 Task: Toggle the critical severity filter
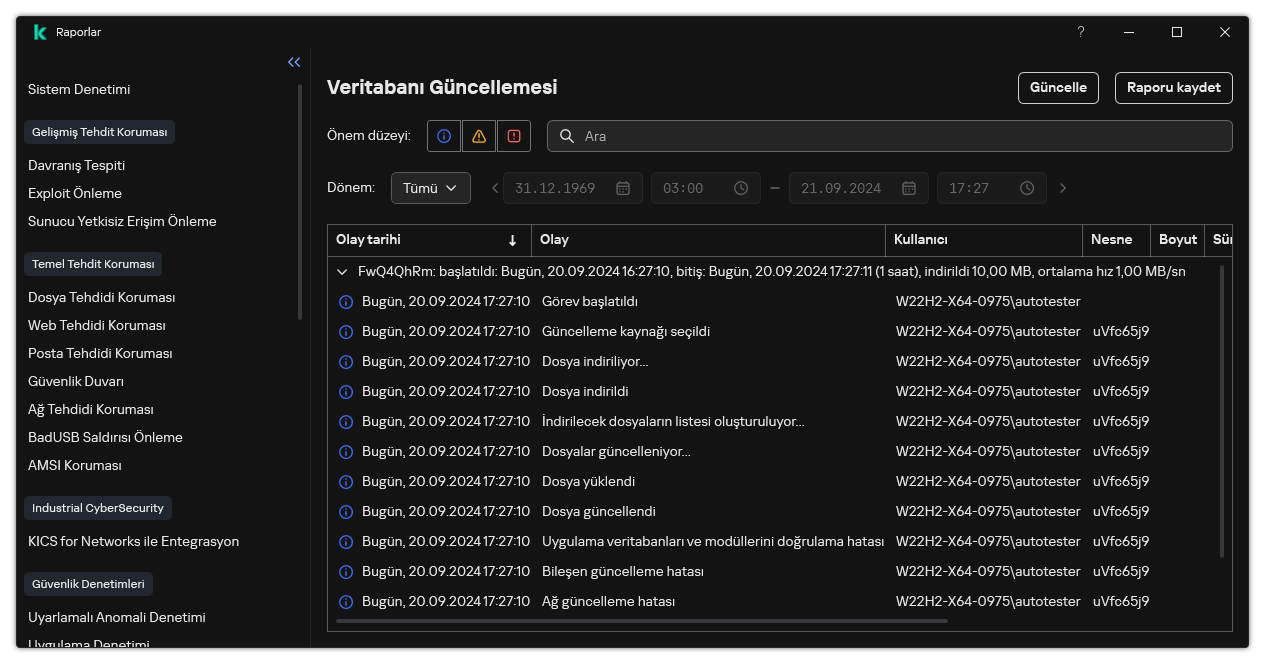pos(514,136)
